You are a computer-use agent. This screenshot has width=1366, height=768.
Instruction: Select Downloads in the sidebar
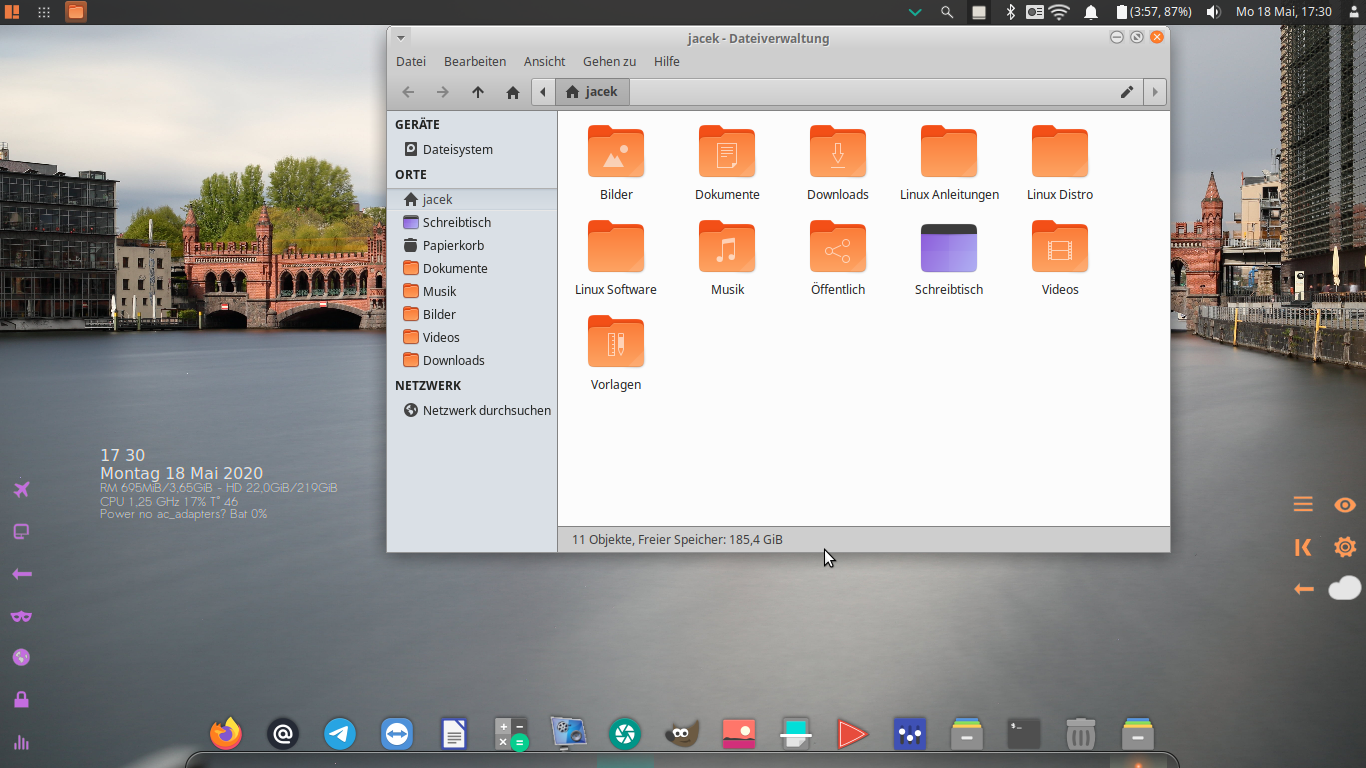point(472,360)
